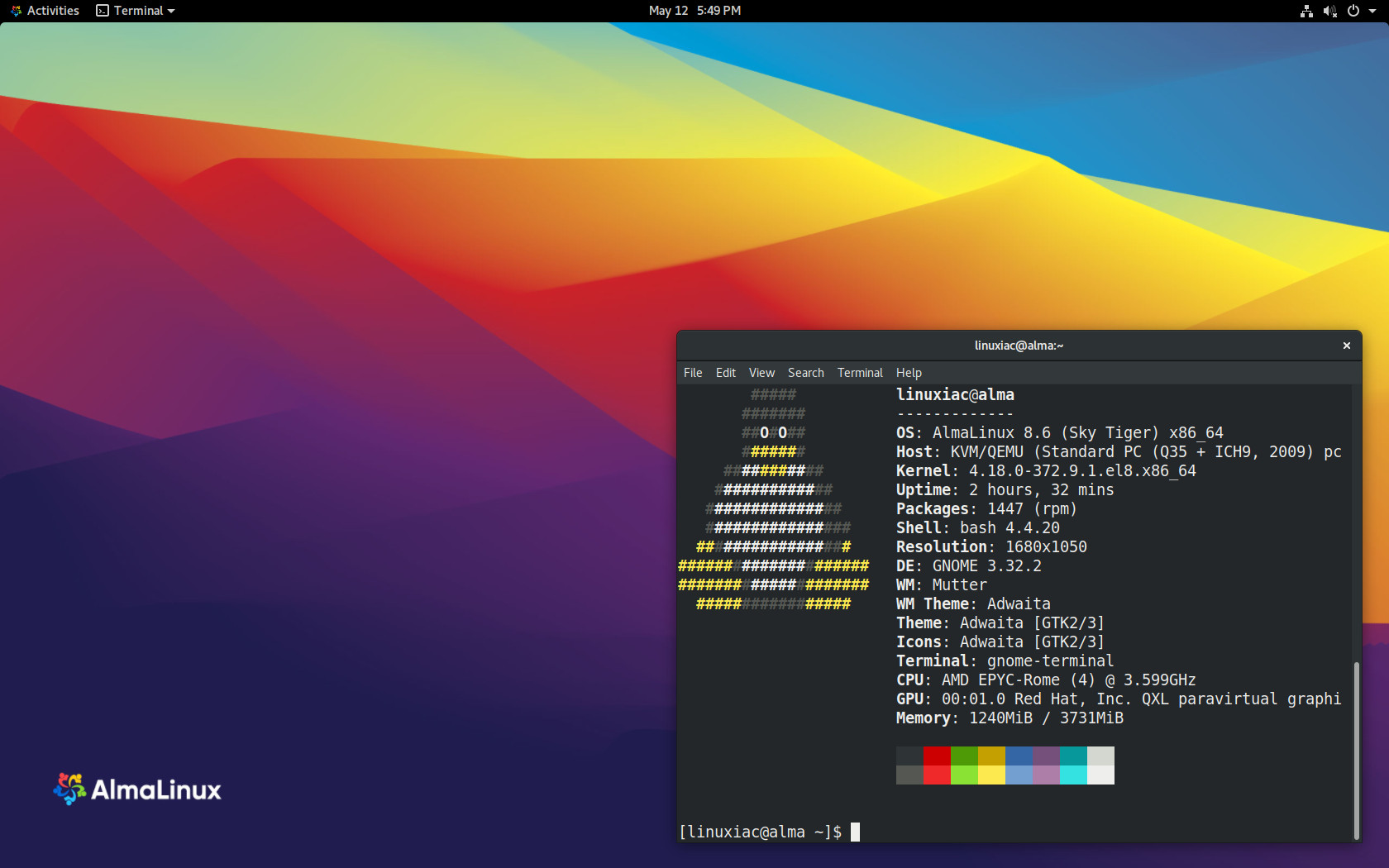Image resolution: width=1389 pixels, height=868 pixels.
Task: Click the bright red color block
Action: tap(937, 775)
